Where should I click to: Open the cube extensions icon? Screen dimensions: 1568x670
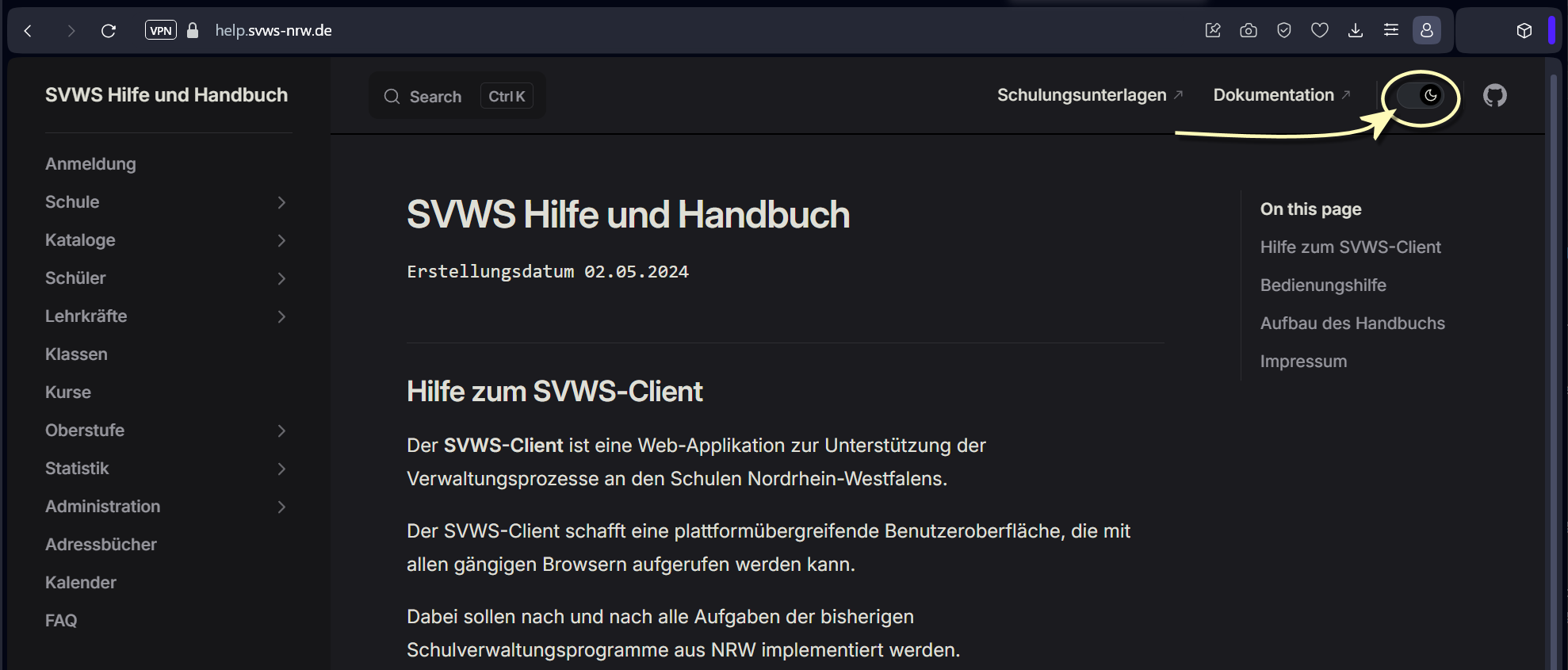[1524, 31]
